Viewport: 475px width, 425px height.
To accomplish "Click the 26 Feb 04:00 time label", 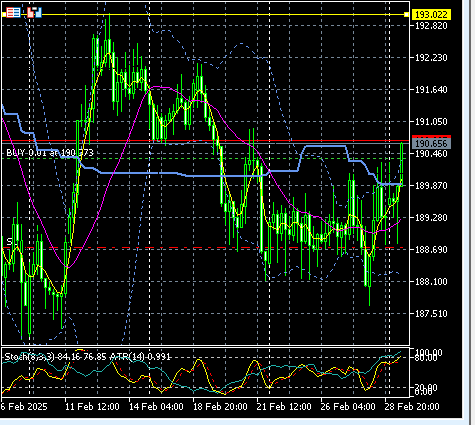I will pyautogui.click(x=348, y=407).
